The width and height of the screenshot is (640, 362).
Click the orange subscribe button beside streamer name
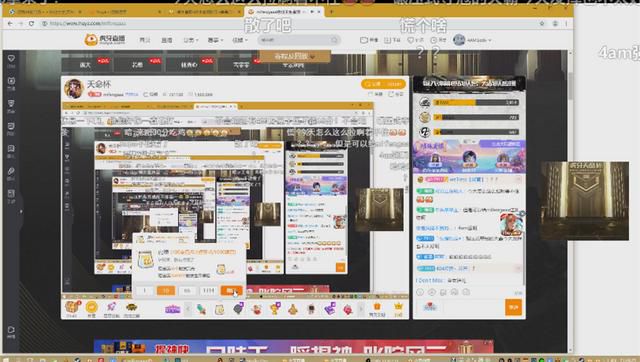coord(383,84)
